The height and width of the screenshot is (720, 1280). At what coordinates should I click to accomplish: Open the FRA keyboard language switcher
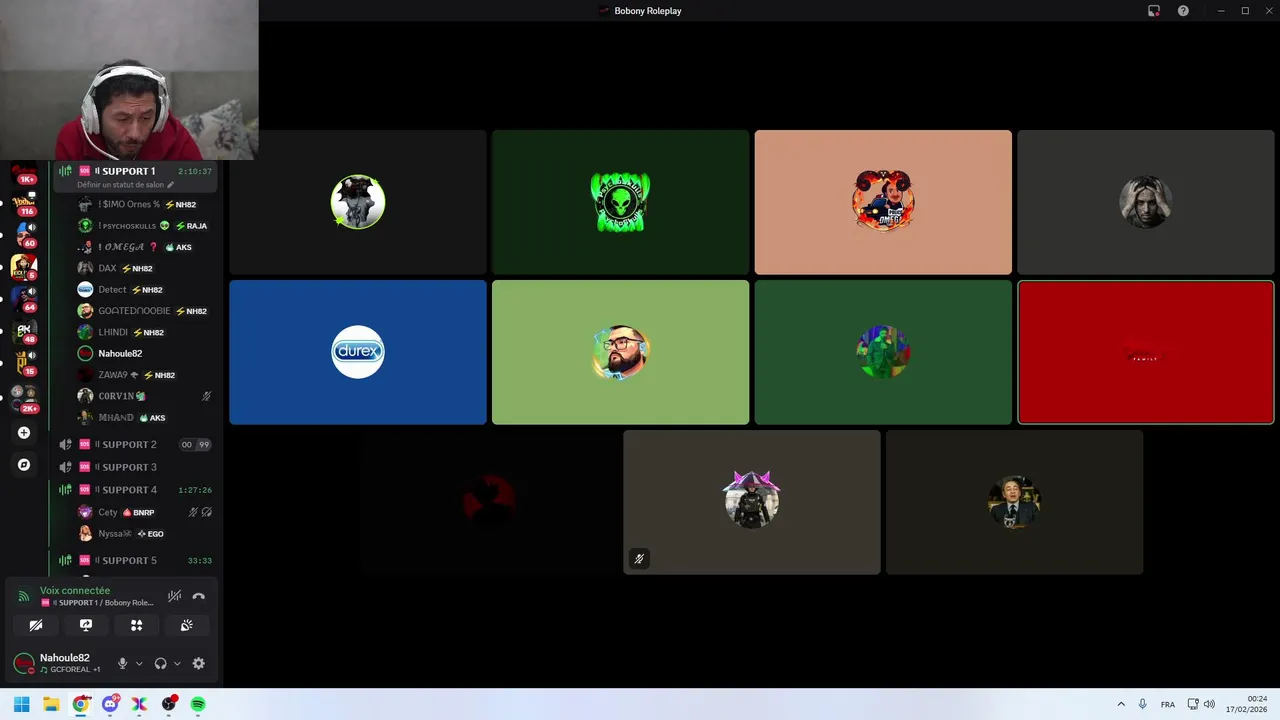click(x=1168, y=704)
